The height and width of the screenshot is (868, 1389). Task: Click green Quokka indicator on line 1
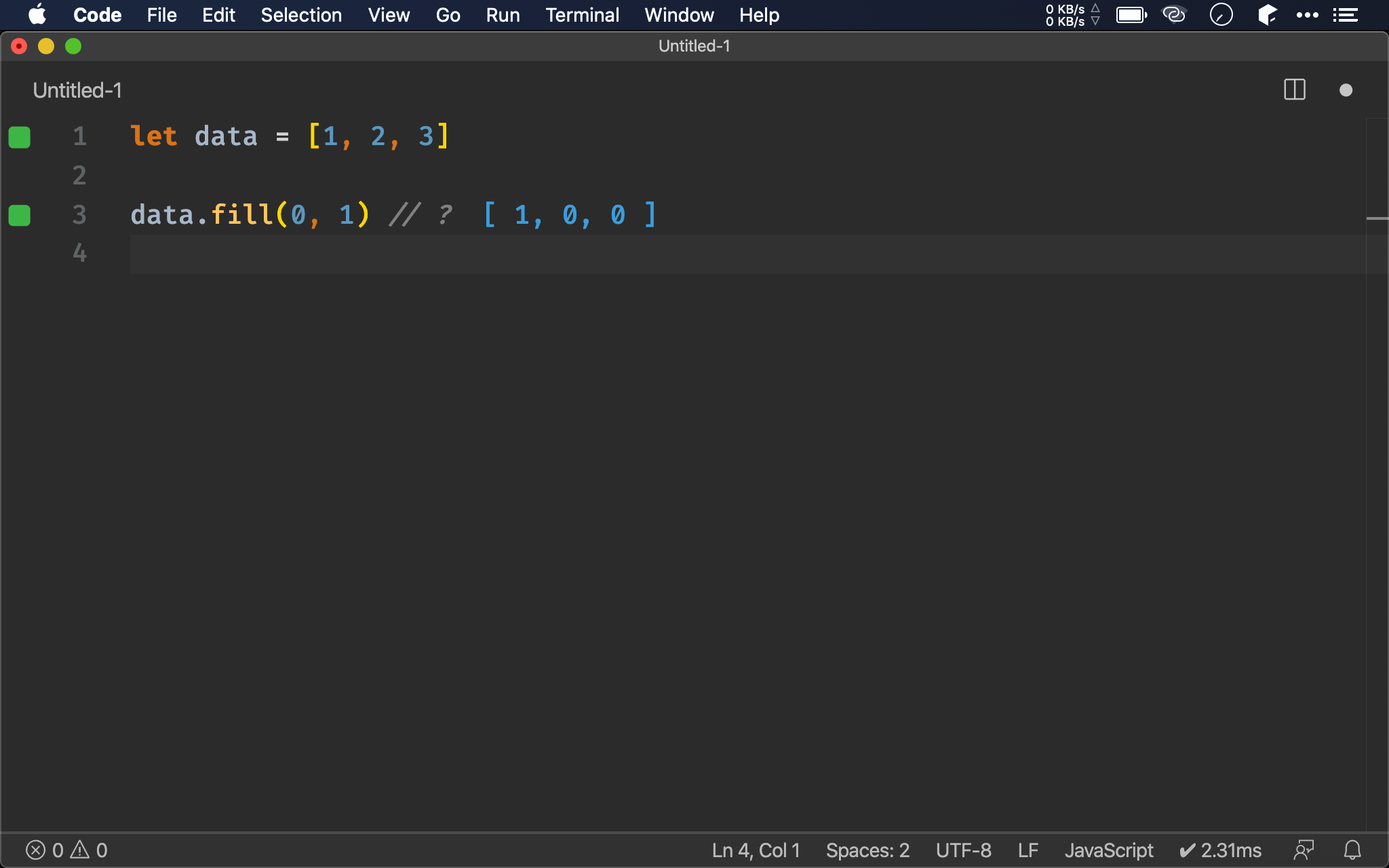(x=20, y=137)
